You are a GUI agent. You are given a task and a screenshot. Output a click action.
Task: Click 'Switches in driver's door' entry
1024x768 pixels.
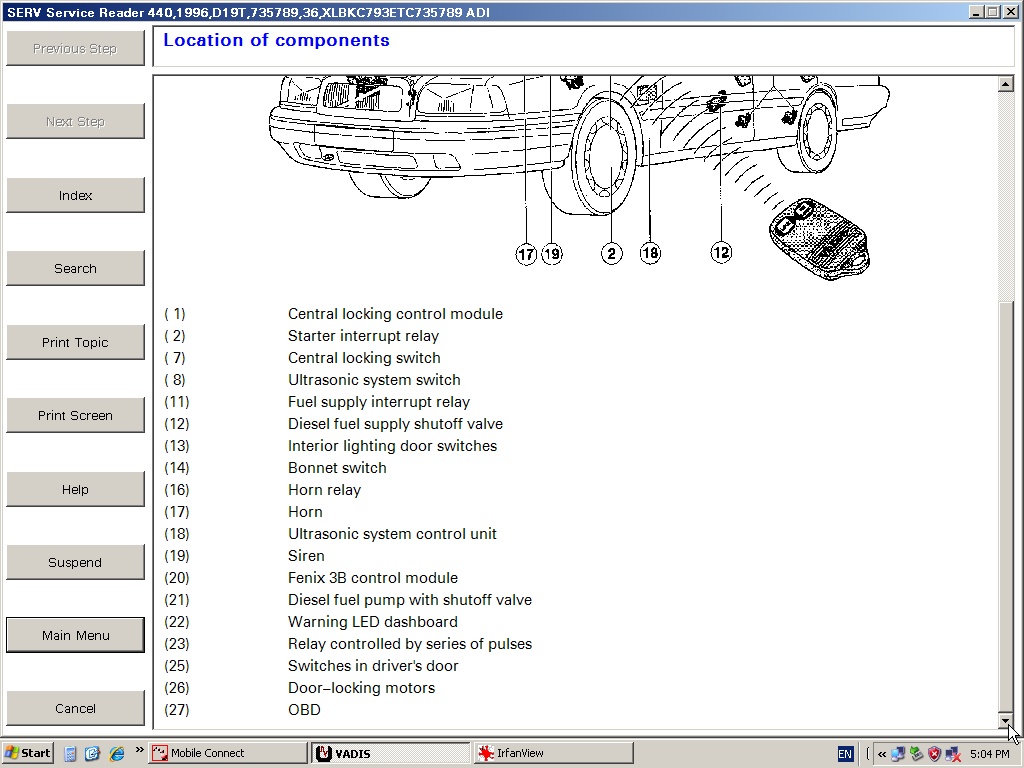coord(373,665)
